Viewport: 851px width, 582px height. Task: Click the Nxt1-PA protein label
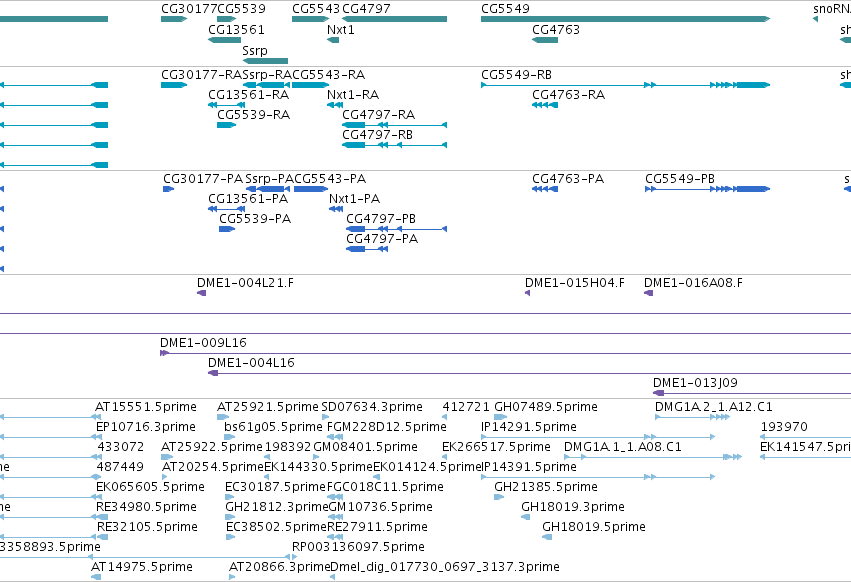click(354, 199)
